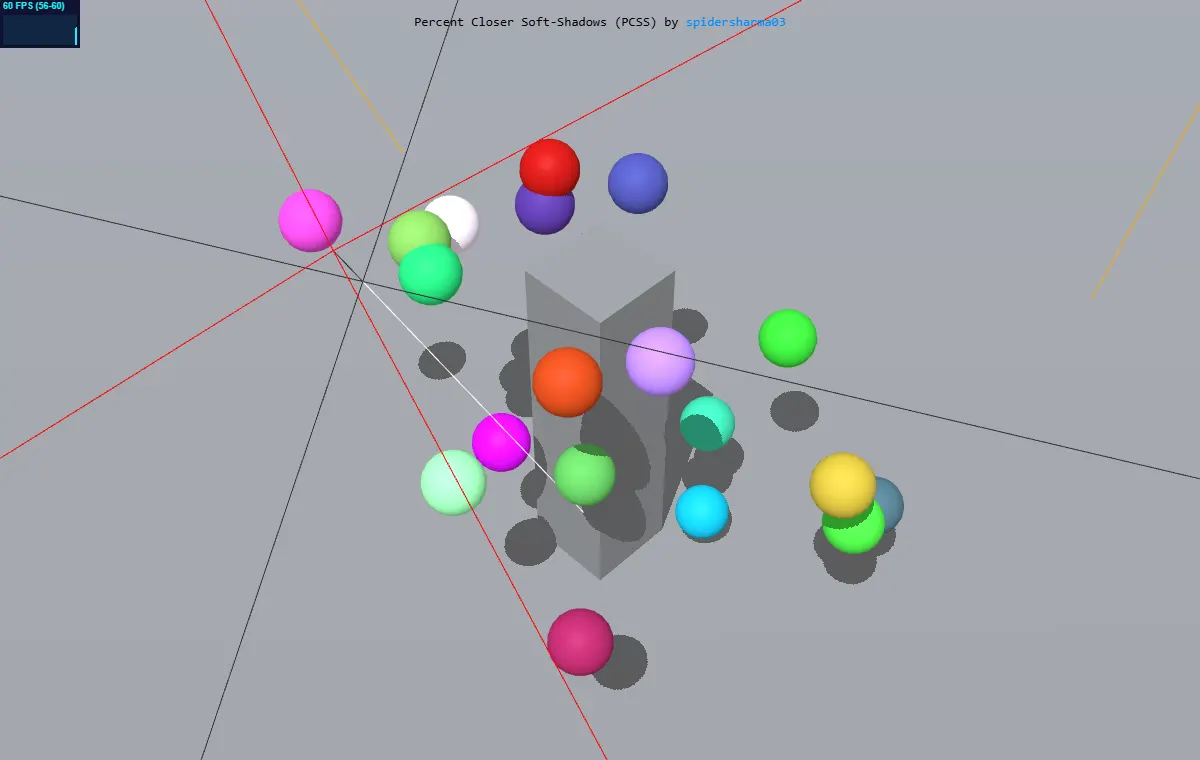
Task: Select the bright green sphere on the right
Action: [788, 338]
